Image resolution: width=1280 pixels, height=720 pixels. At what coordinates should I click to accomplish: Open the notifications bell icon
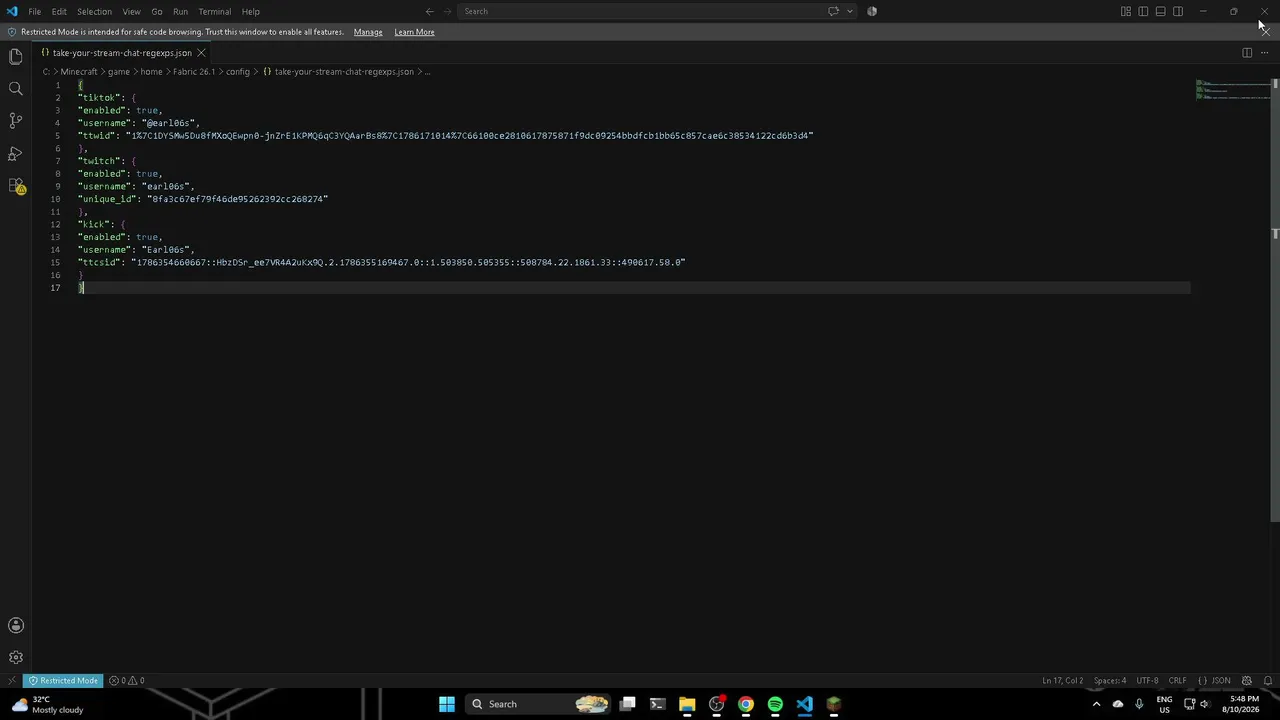[1268, 681]
